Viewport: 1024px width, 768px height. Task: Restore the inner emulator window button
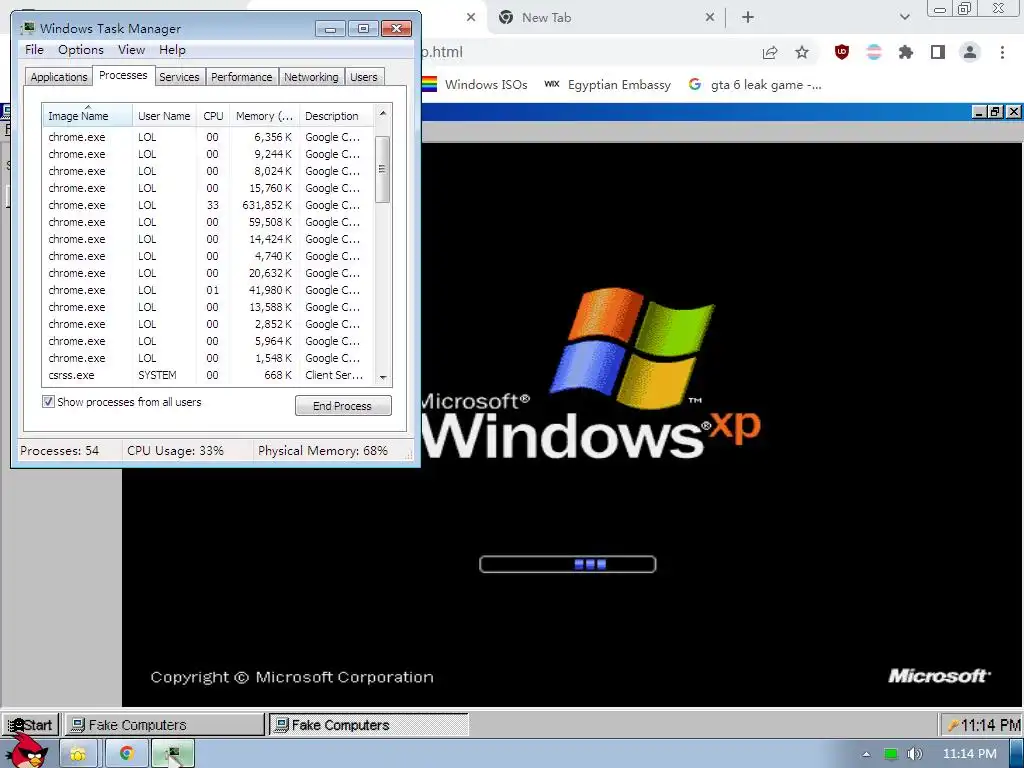click(x=996, y=112)
